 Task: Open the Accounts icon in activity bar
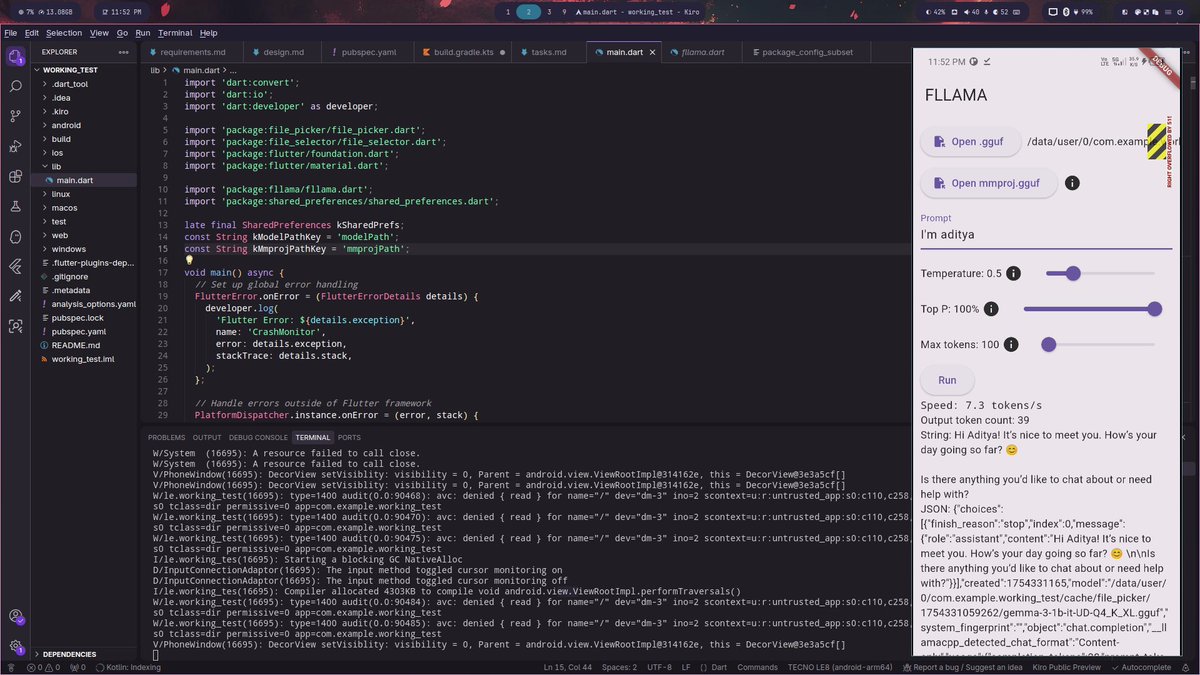click(x=15, y=616)
